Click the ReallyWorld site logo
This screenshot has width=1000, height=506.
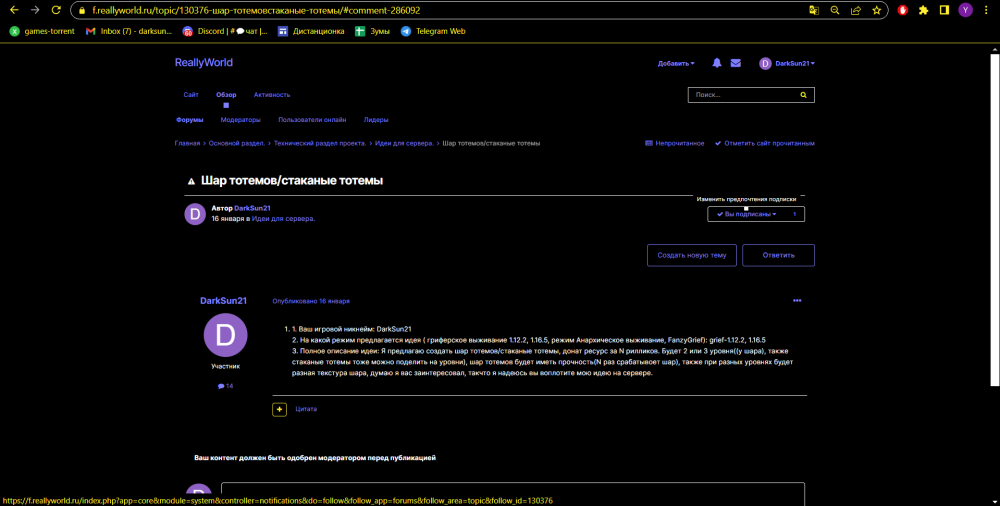[203, 63]
